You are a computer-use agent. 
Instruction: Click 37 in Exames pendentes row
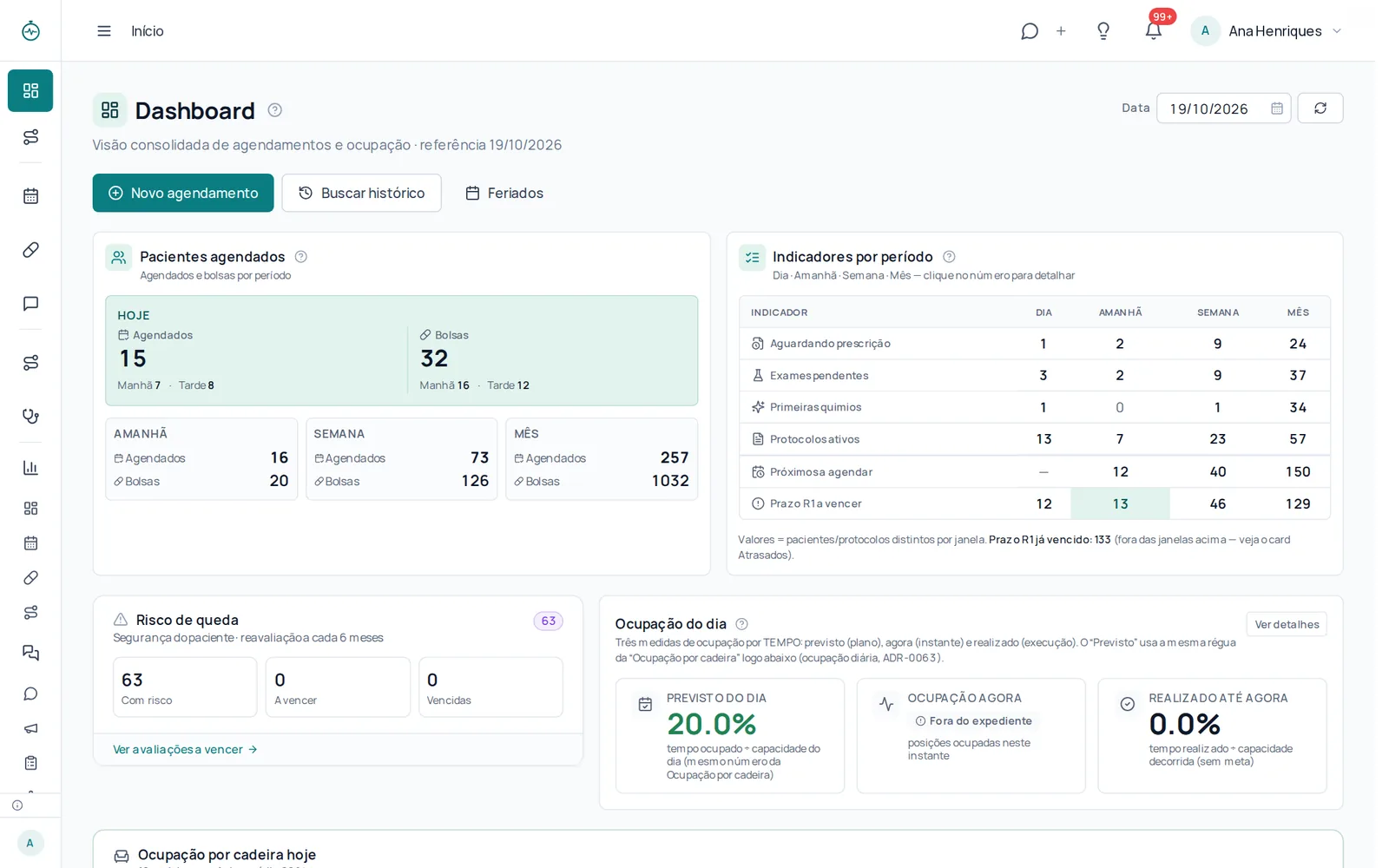pyautogui.click(x=1297, y=375)
